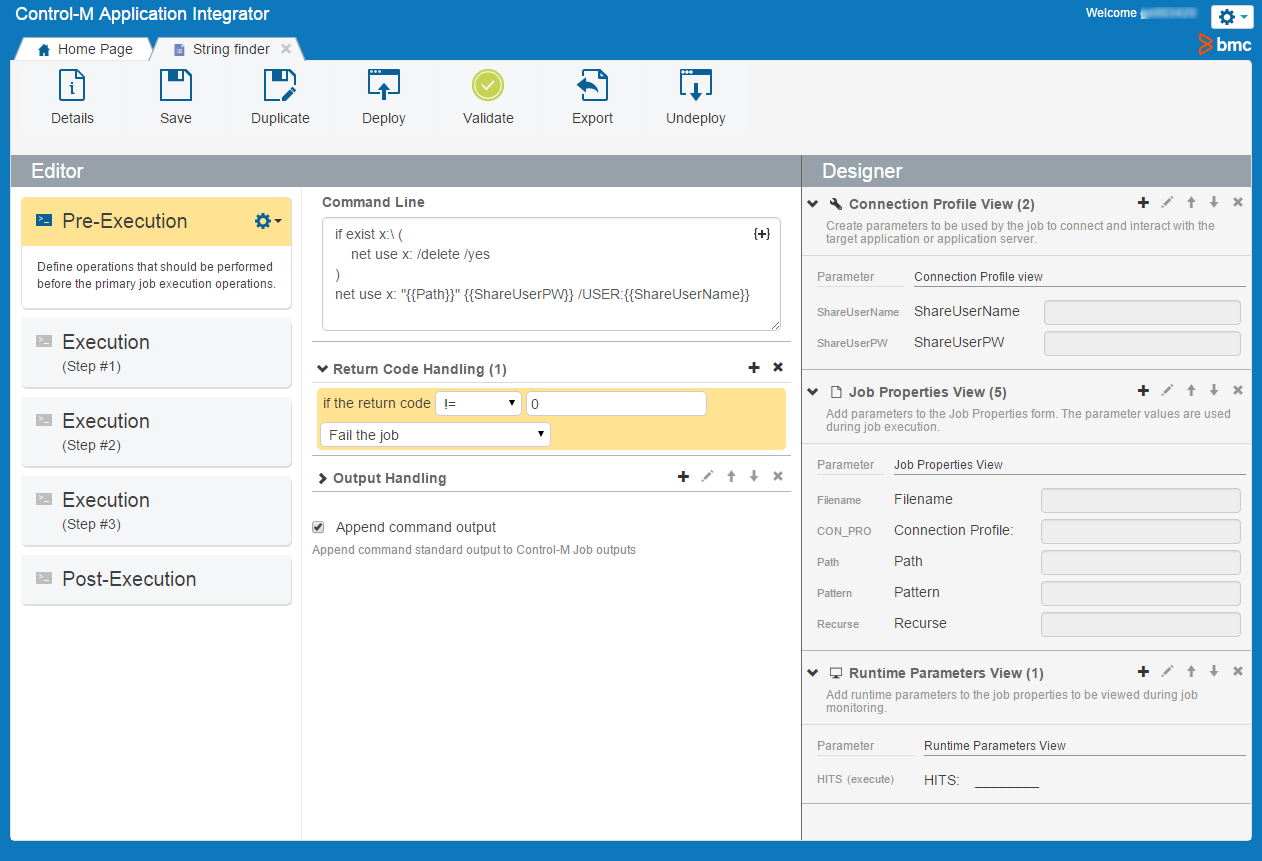
Task: Add a new Return Code Handling rule
Action: click(x=754, y=368)
